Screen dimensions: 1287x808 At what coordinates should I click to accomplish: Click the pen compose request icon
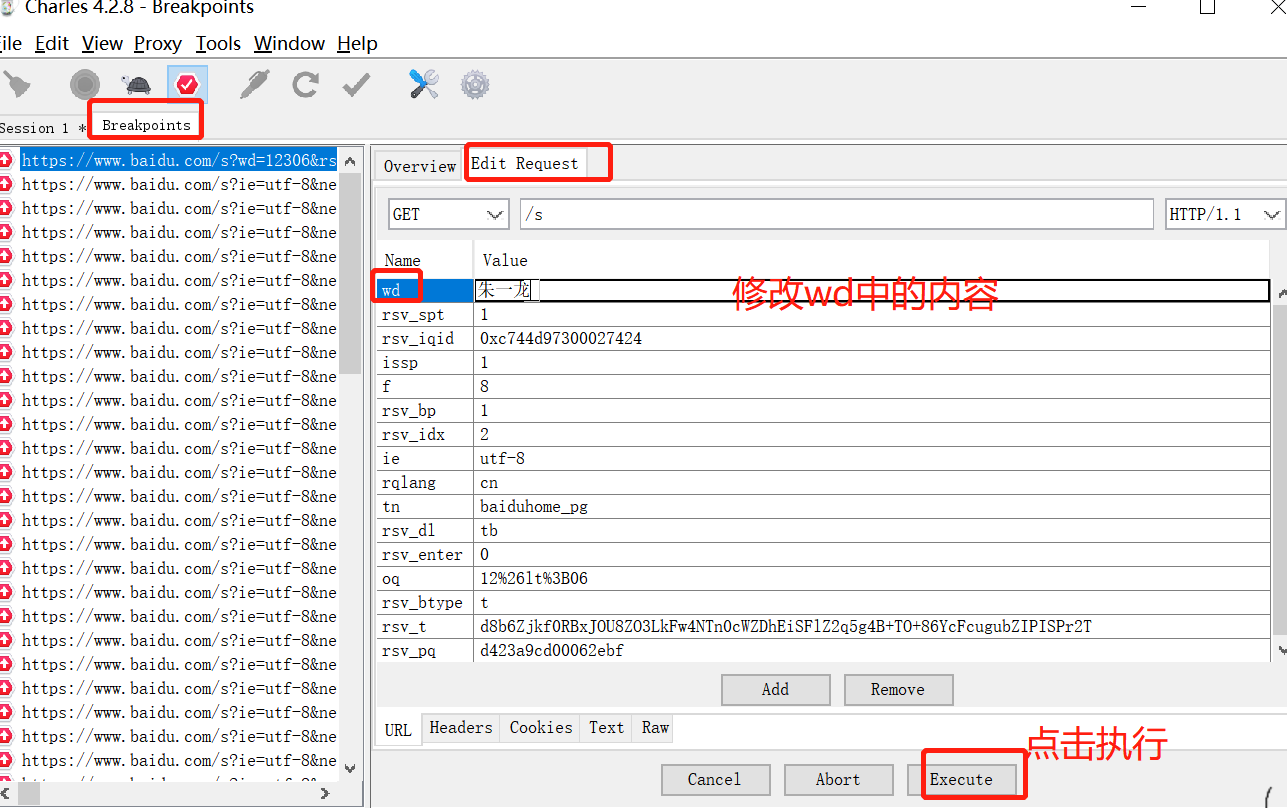click(254, 85)
